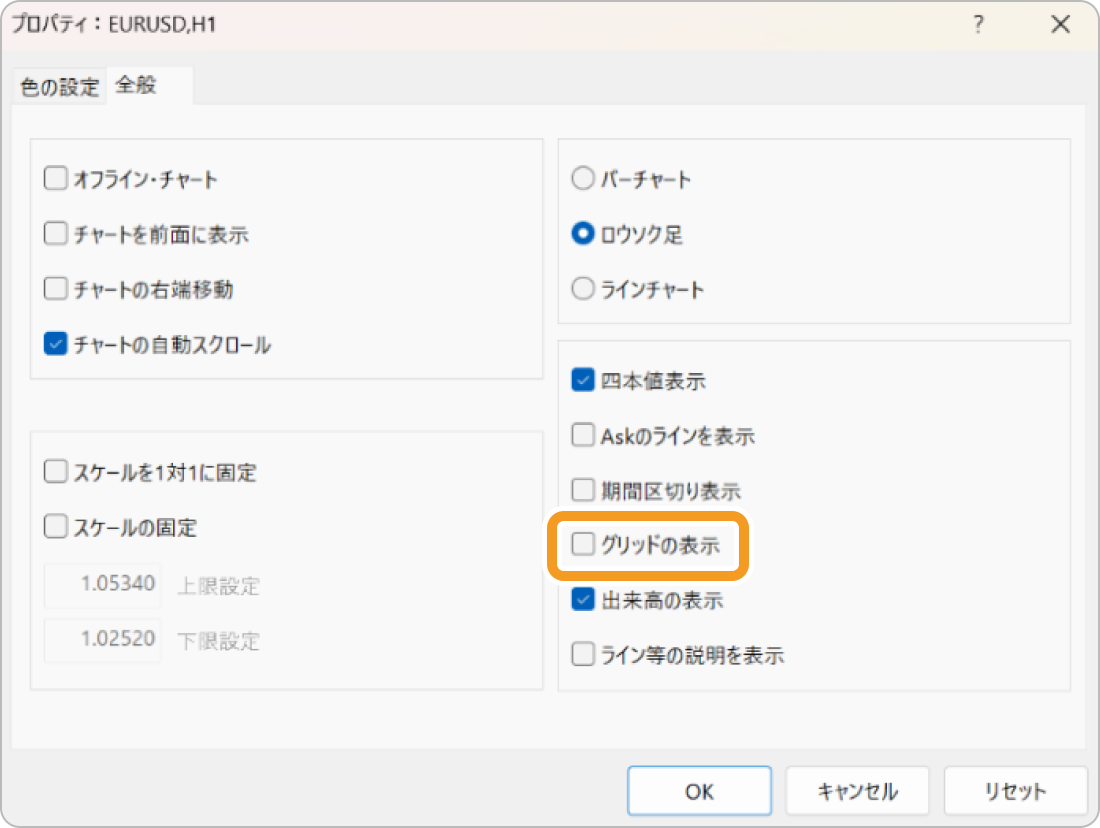Toggle チャートの右端移動 checkbox
The image size is (1100, 828).
click(55, 288)
